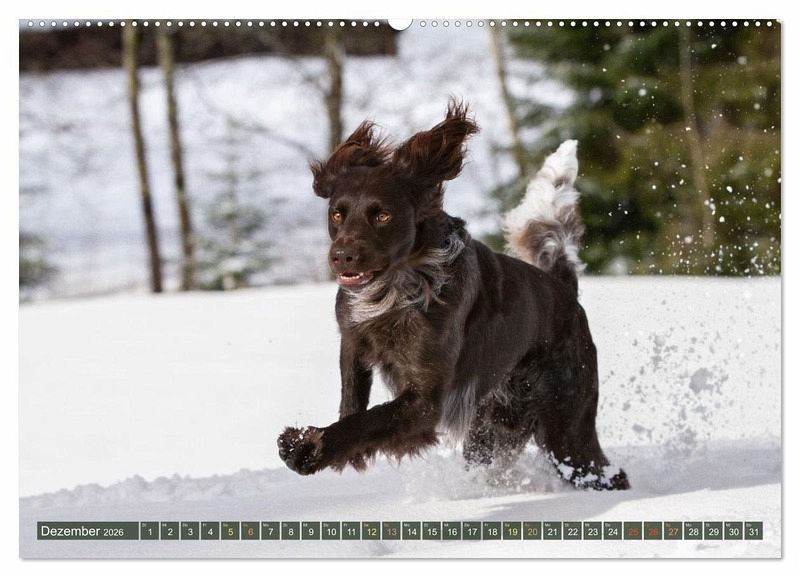Click the highlighted day 20 cell
This screenshot has width=800, height=577.
pos(532,531)
